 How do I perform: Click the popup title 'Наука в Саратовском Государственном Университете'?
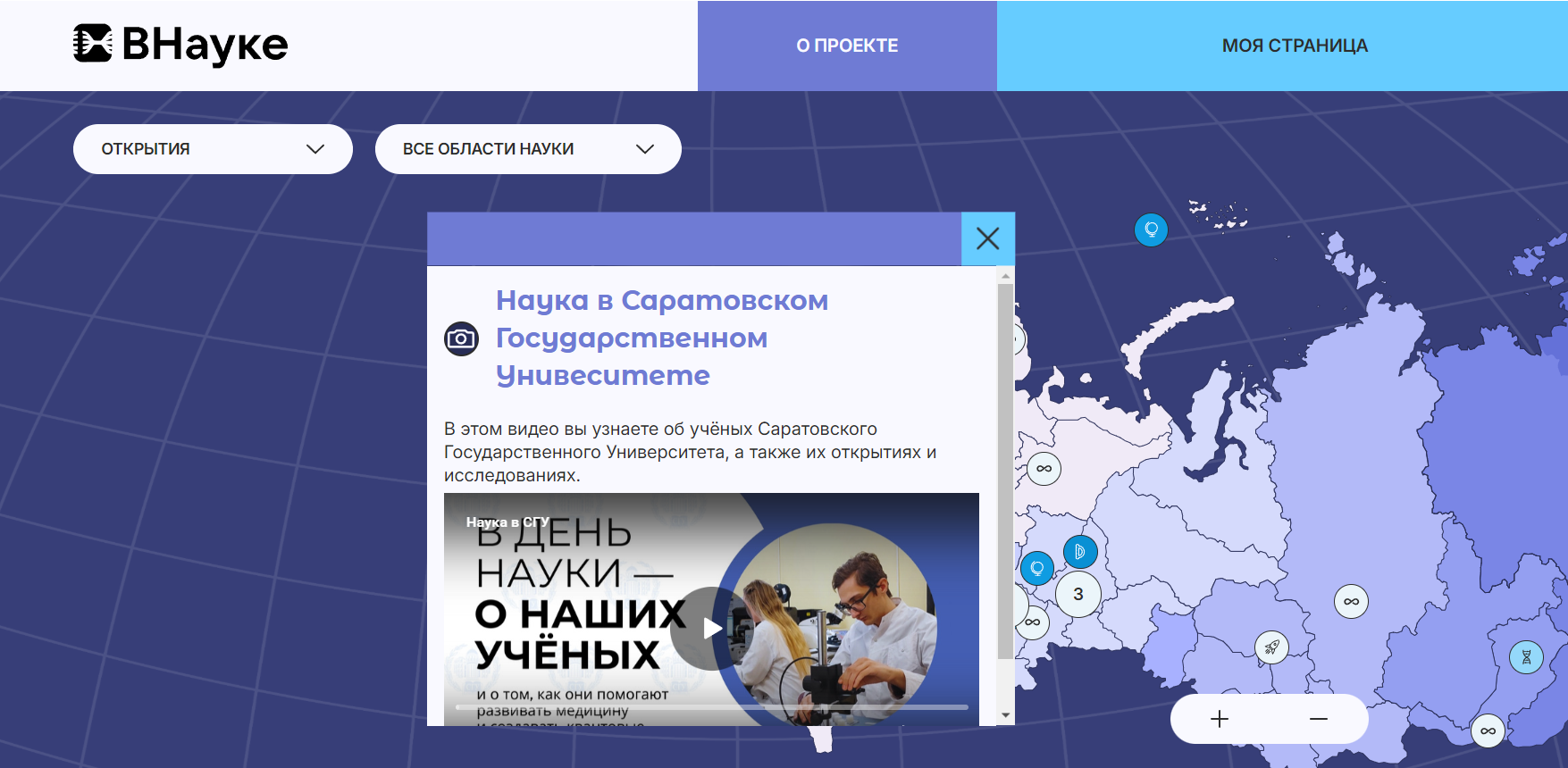pyautogui.click(x=662, y=338)
